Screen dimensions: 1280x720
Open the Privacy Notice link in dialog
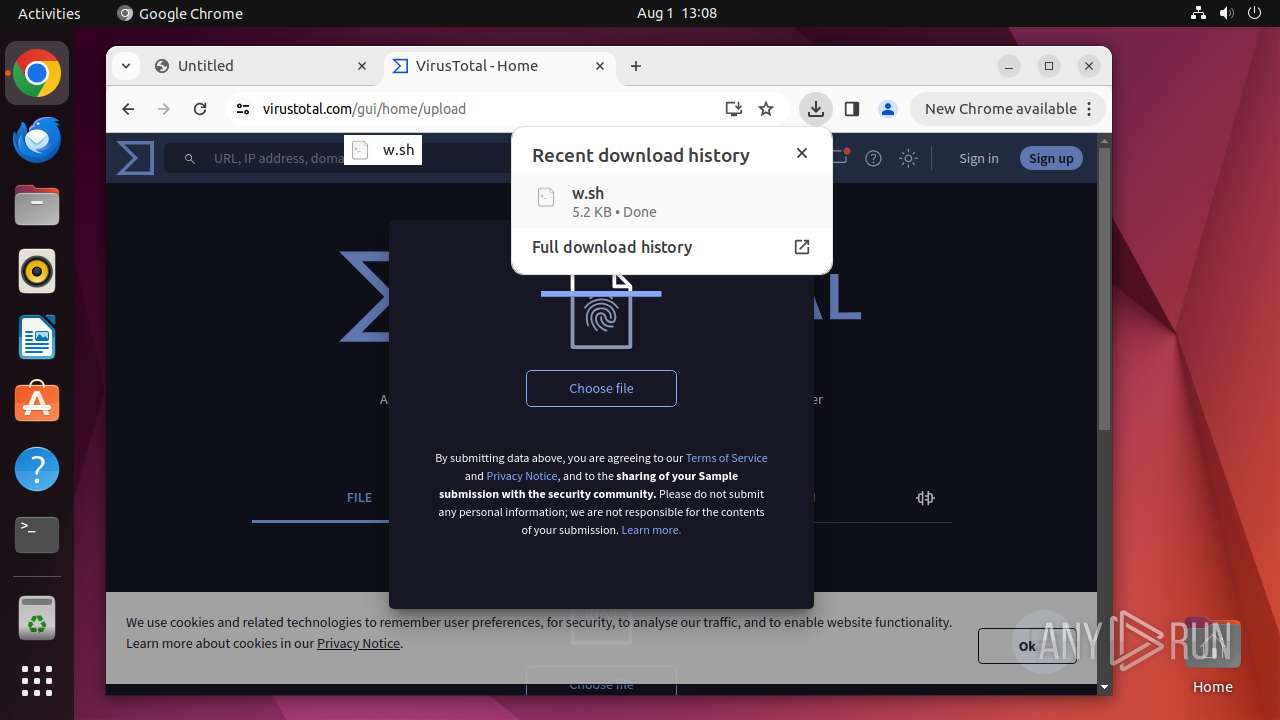point(522,476)
